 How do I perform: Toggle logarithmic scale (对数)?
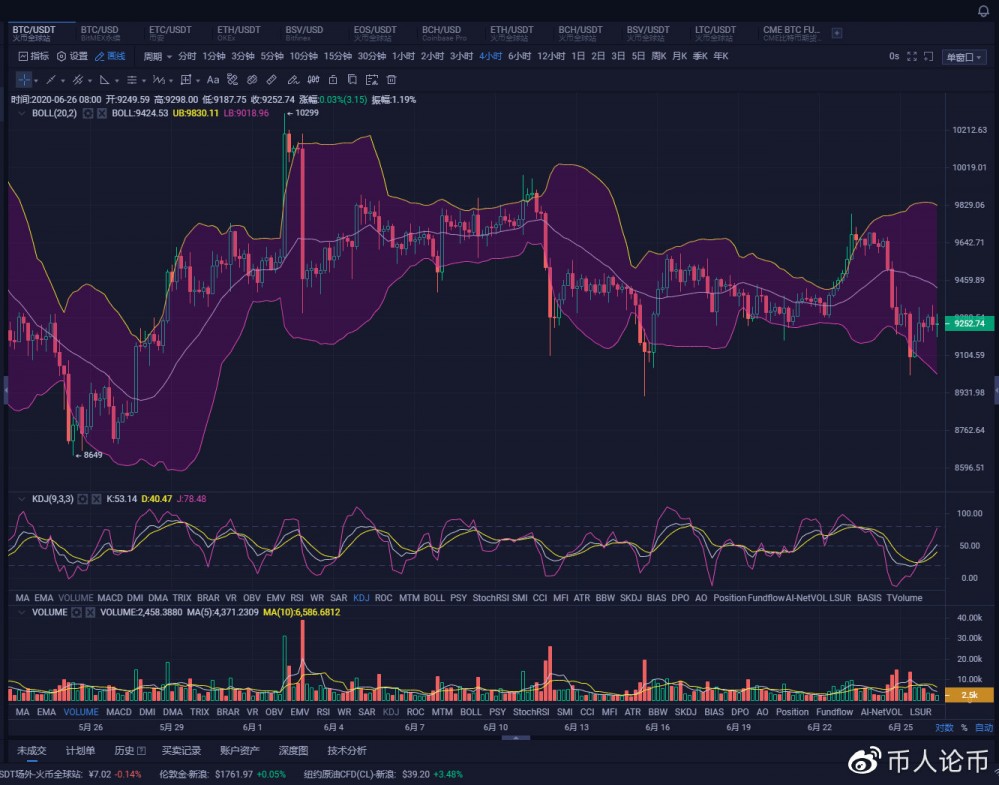[x=944, y=728]
